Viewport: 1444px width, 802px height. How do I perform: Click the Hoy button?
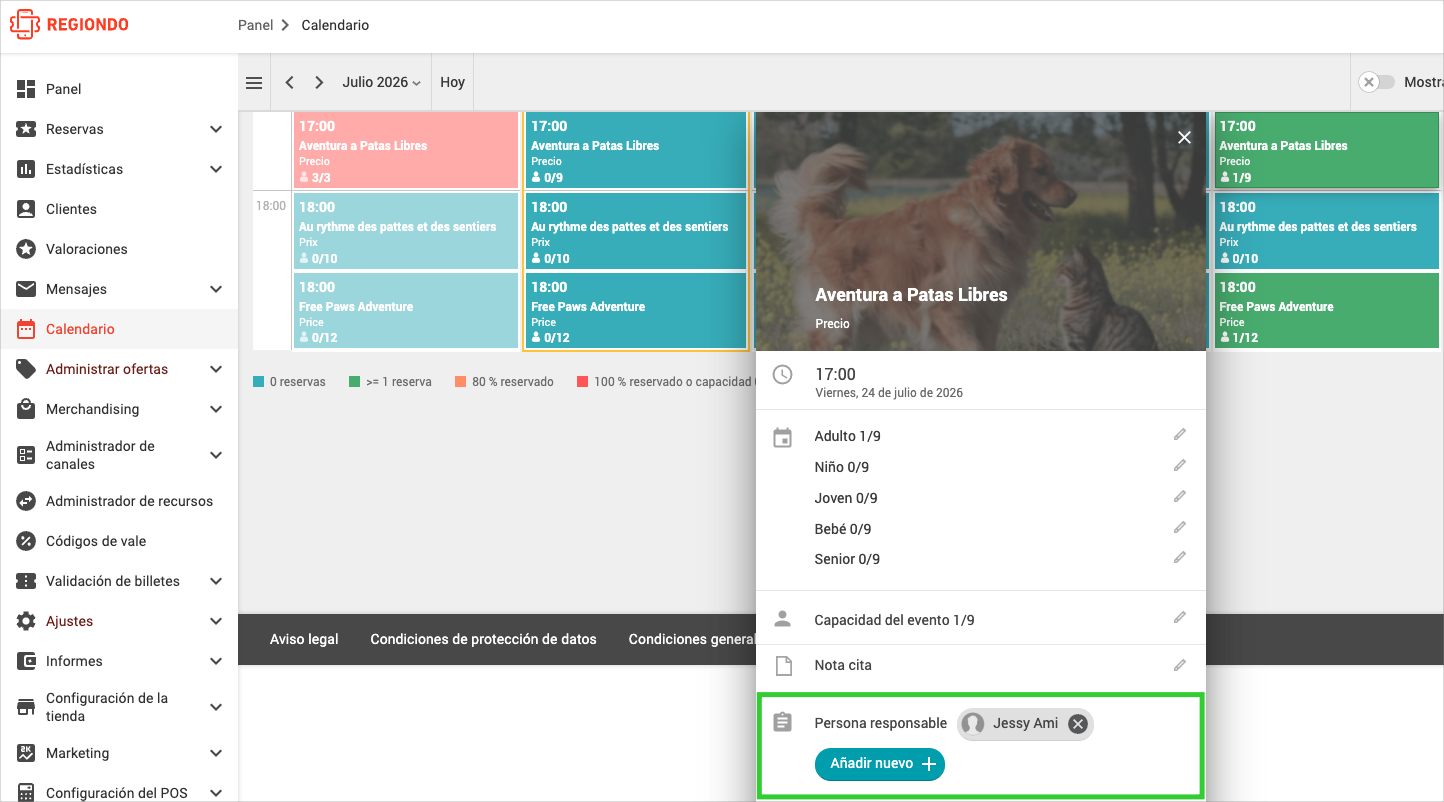click(x=453, y=83)
